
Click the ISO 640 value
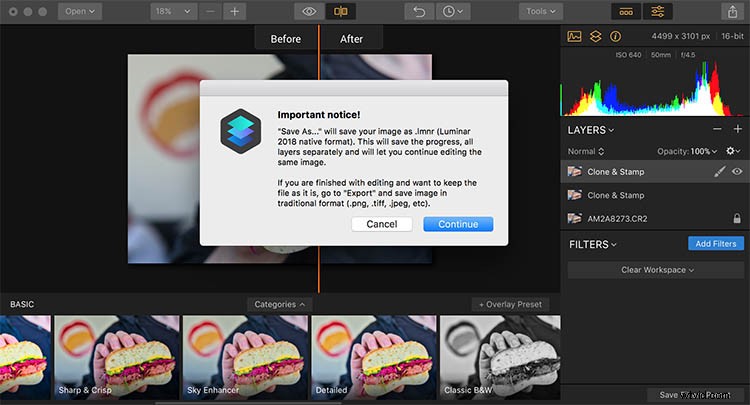coord(628,55)
